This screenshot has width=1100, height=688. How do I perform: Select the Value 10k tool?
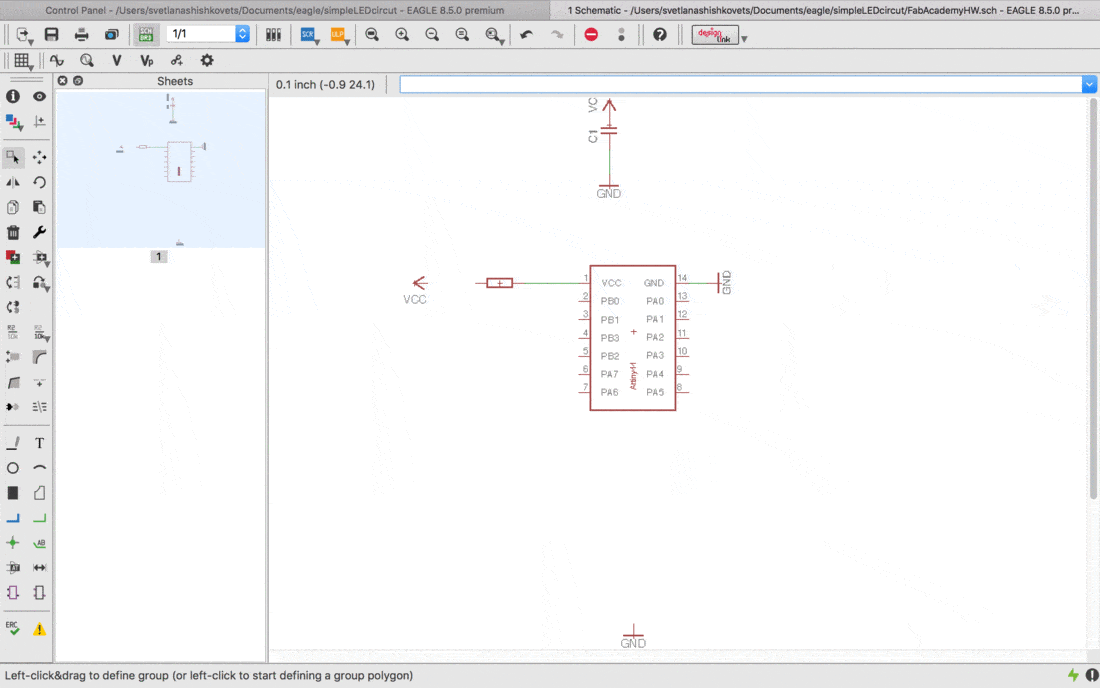[41, 332]
